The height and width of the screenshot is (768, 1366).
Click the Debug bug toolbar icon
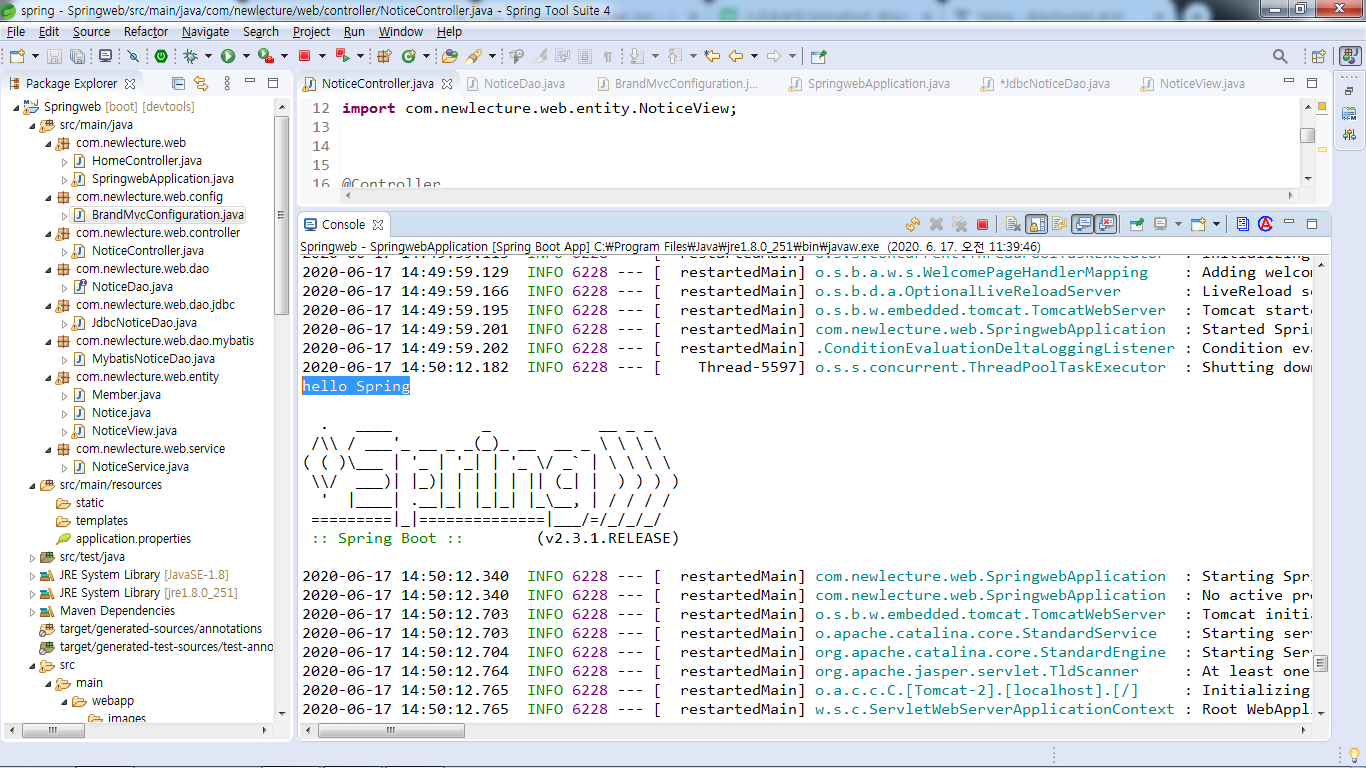point(190,56)
